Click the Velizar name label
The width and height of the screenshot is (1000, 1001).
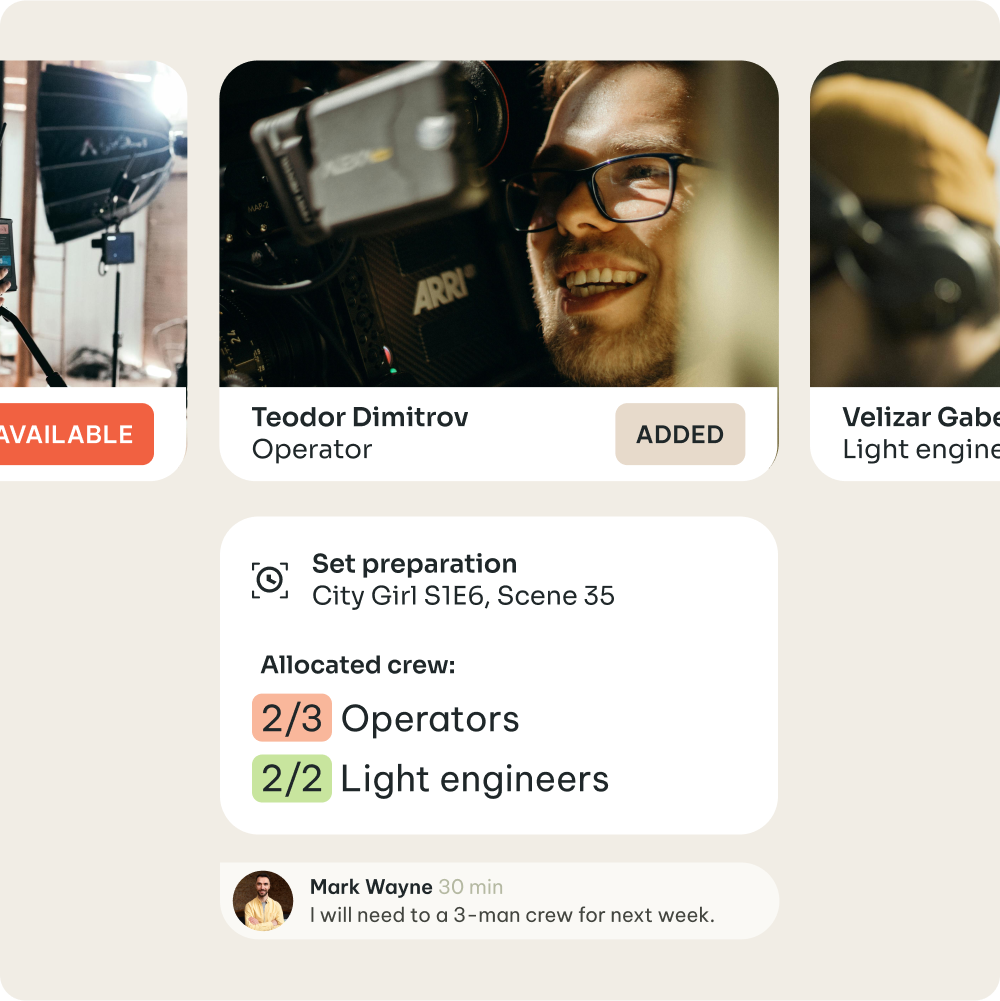coord(921,417)
